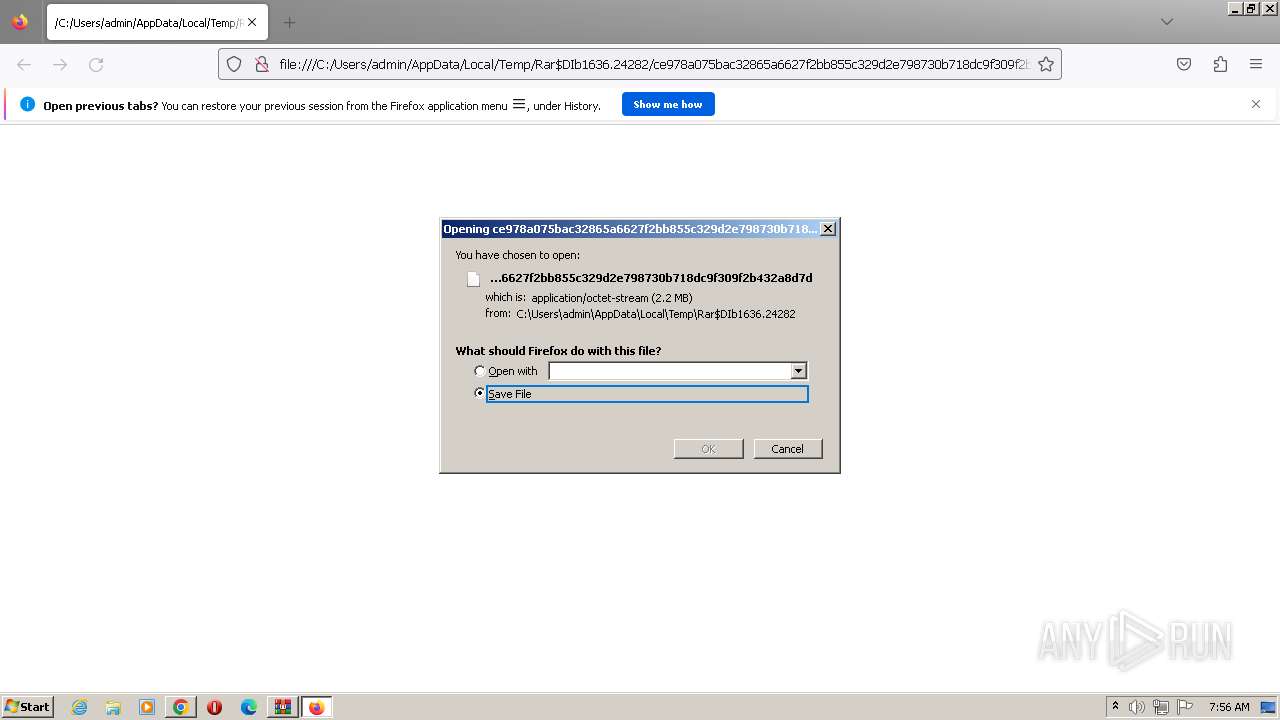Viewport: 1280px width, 720px height.
Task: Click the Firefox logo in the title bar
Action: 20,22
